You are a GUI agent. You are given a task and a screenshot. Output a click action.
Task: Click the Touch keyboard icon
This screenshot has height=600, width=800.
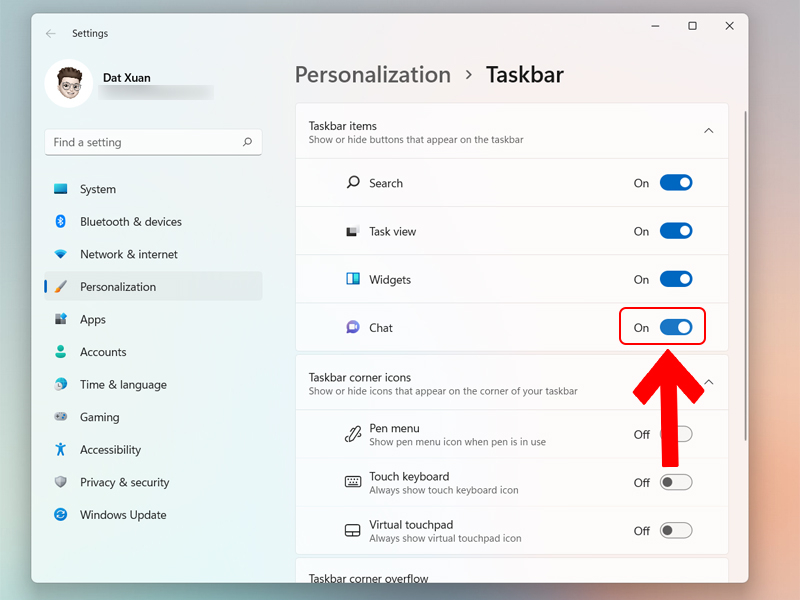click(x=353, y=482)
